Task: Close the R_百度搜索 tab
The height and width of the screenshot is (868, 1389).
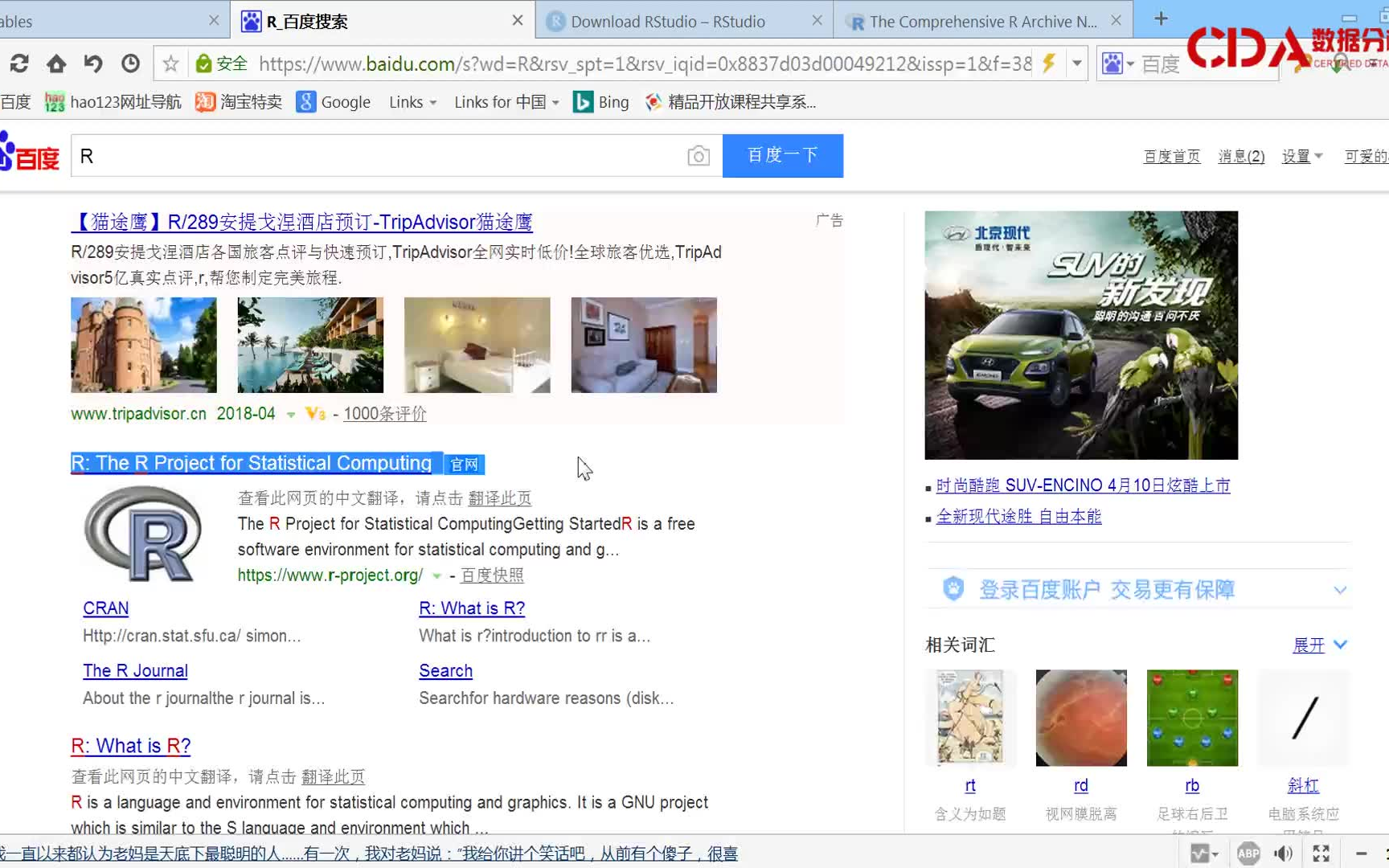Action: pyautogui.click(x=518, y=21)
